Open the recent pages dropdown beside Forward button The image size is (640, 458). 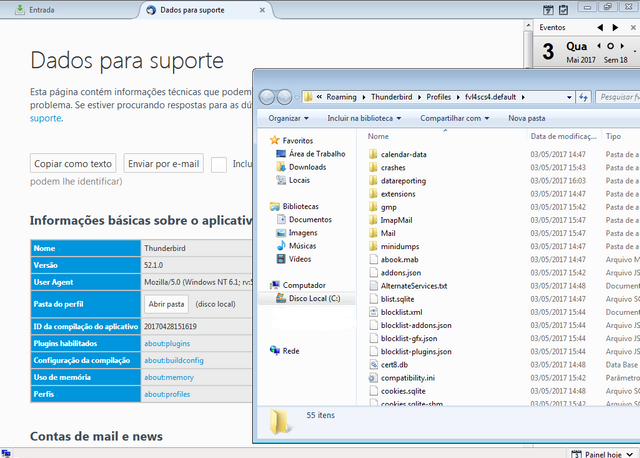coord(297,97)
